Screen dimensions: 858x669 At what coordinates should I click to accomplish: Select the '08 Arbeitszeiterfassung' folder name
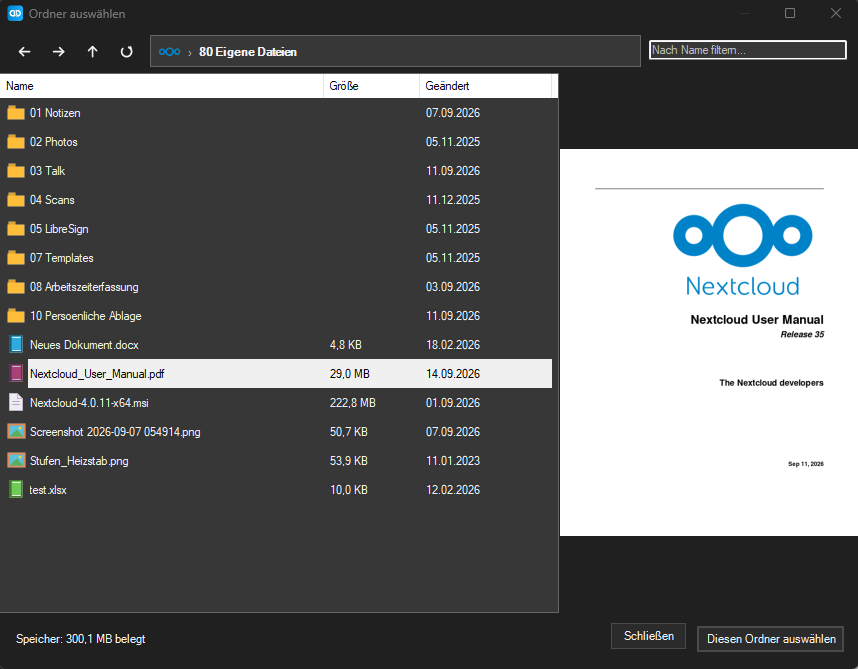[x=84, y=287]
